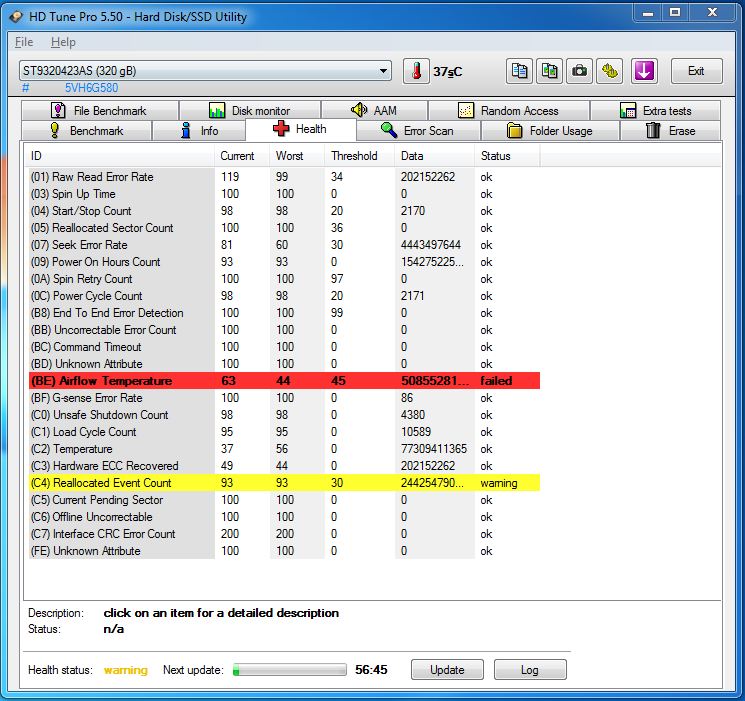The height and width of the screenshot is (701, 745).
Task: Select the (07) Seek Error Rate row
Action: tap(284, 245)
